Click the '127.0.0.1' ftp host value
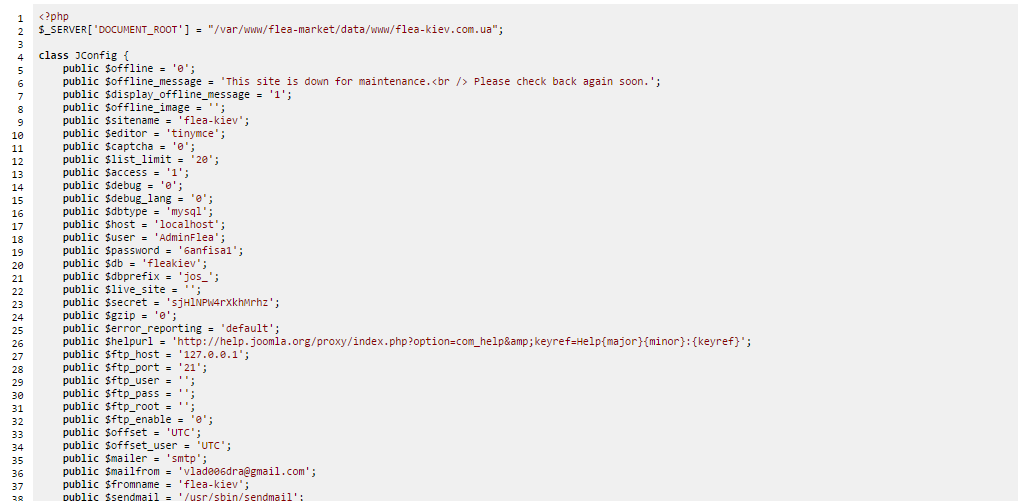 pos(214,354)
